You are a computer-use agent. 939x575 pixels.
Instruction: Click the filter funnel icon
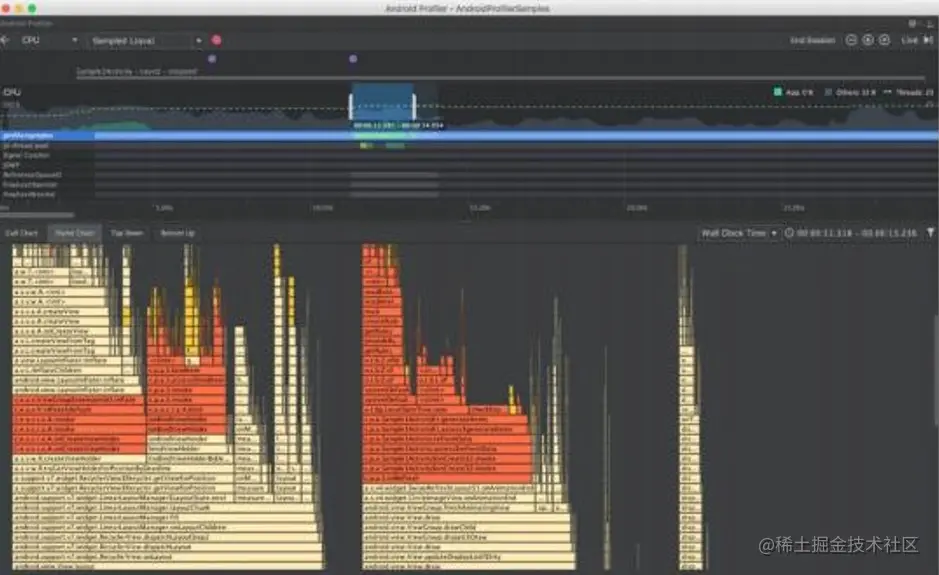(x=931, y=232)
